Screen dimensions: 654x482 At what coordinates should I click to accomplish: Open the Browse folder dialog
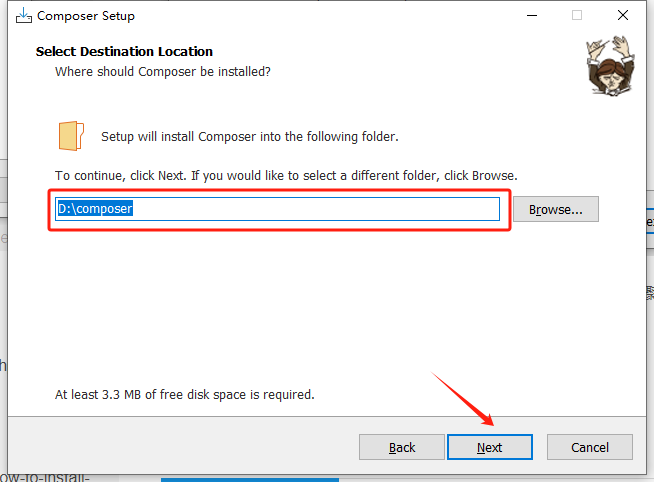click(556, 209)
